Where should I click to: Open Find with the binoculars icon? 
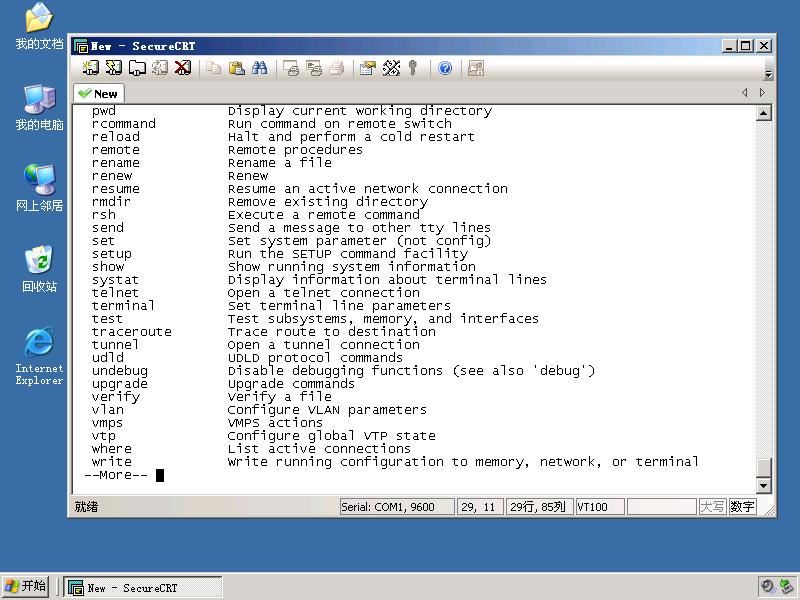[259, 68]
